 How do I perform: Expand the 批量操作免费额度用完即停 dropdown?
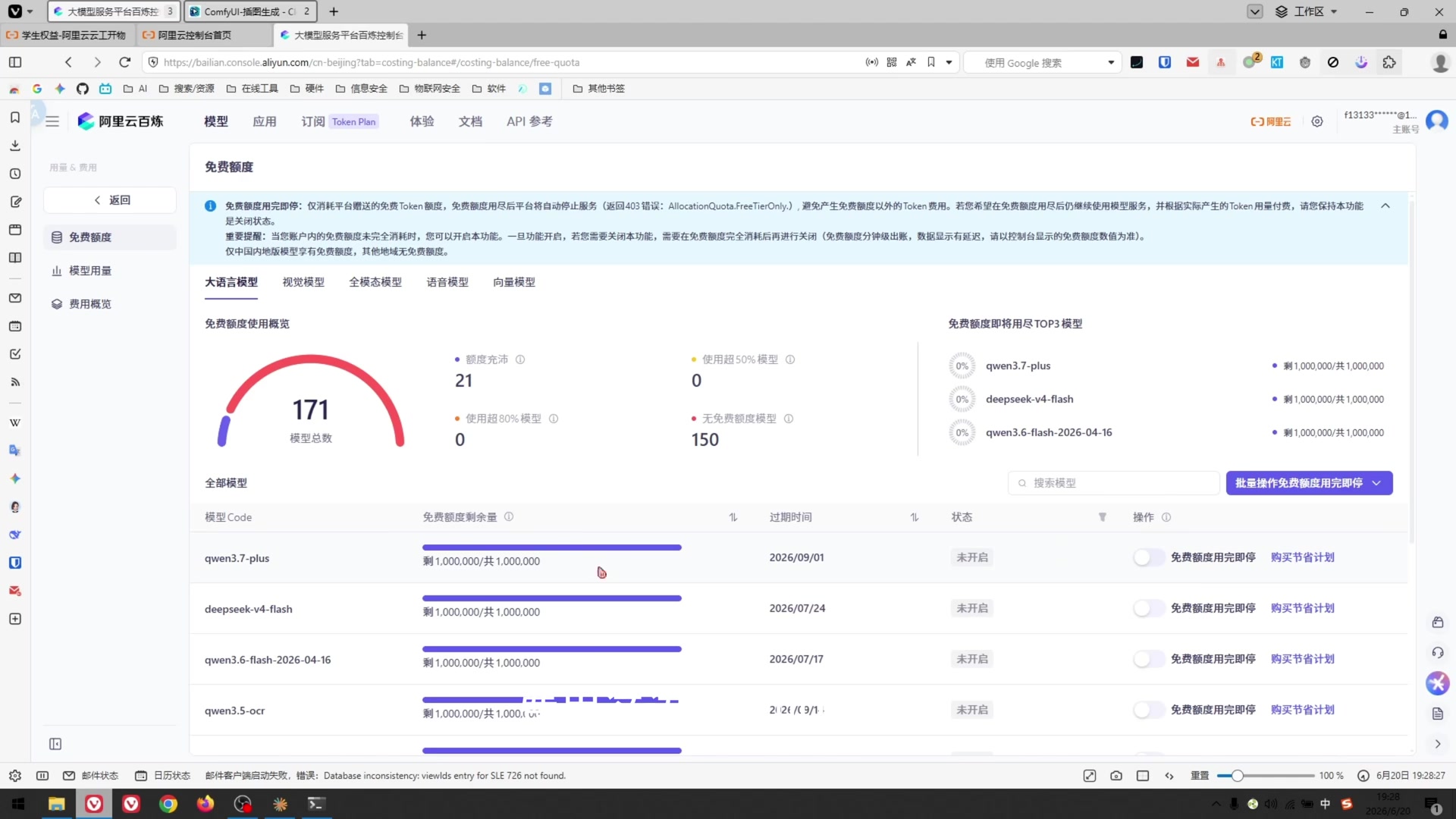(1310, 483)
